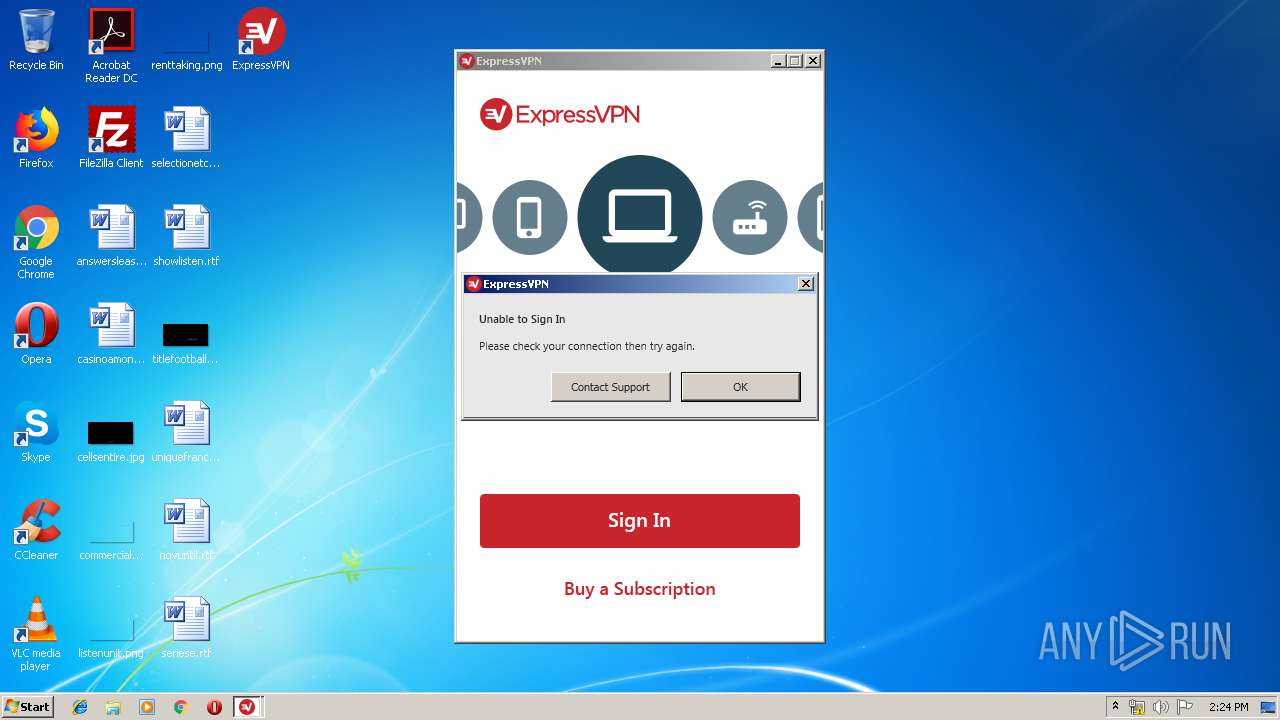
Task: Open Chrome from the taskbar
Action: [180, 707]
